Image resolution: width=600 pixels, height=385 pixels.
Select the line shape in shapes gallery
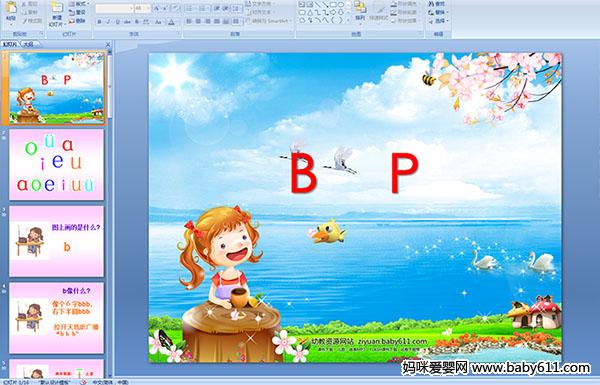[x=318, y=5]
